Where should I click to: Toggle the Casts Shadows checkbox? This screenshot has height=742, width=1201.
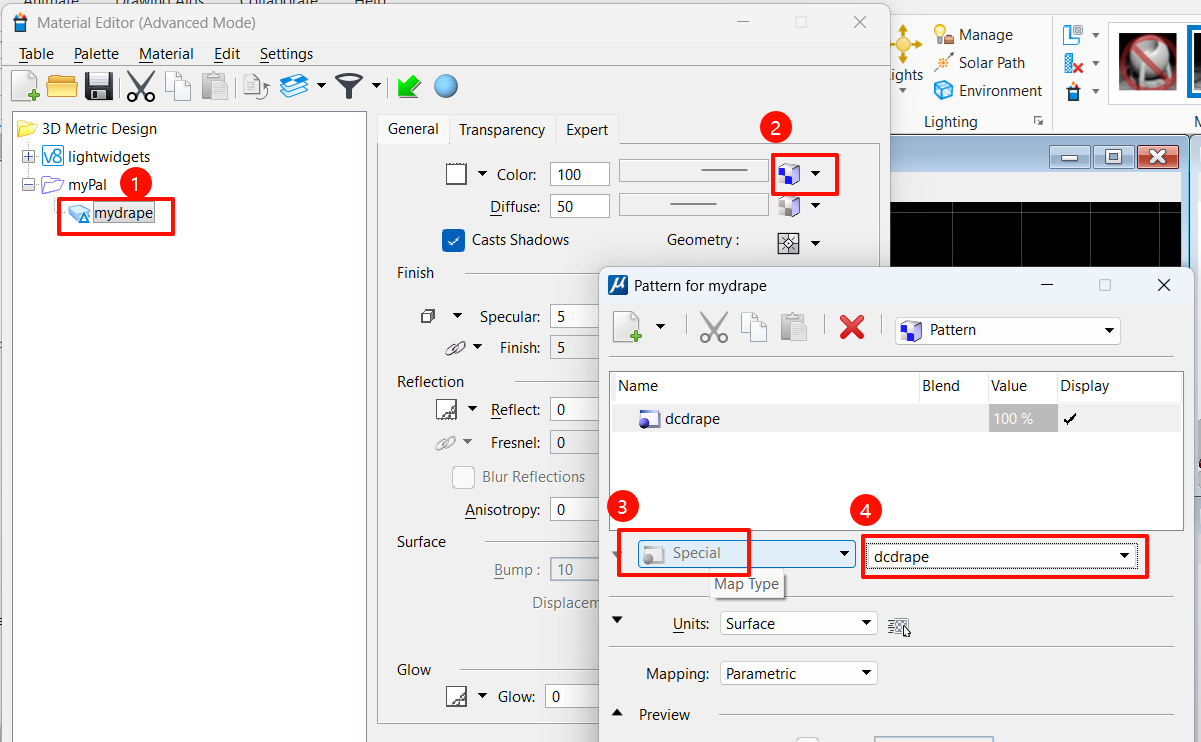pos(453,240)
